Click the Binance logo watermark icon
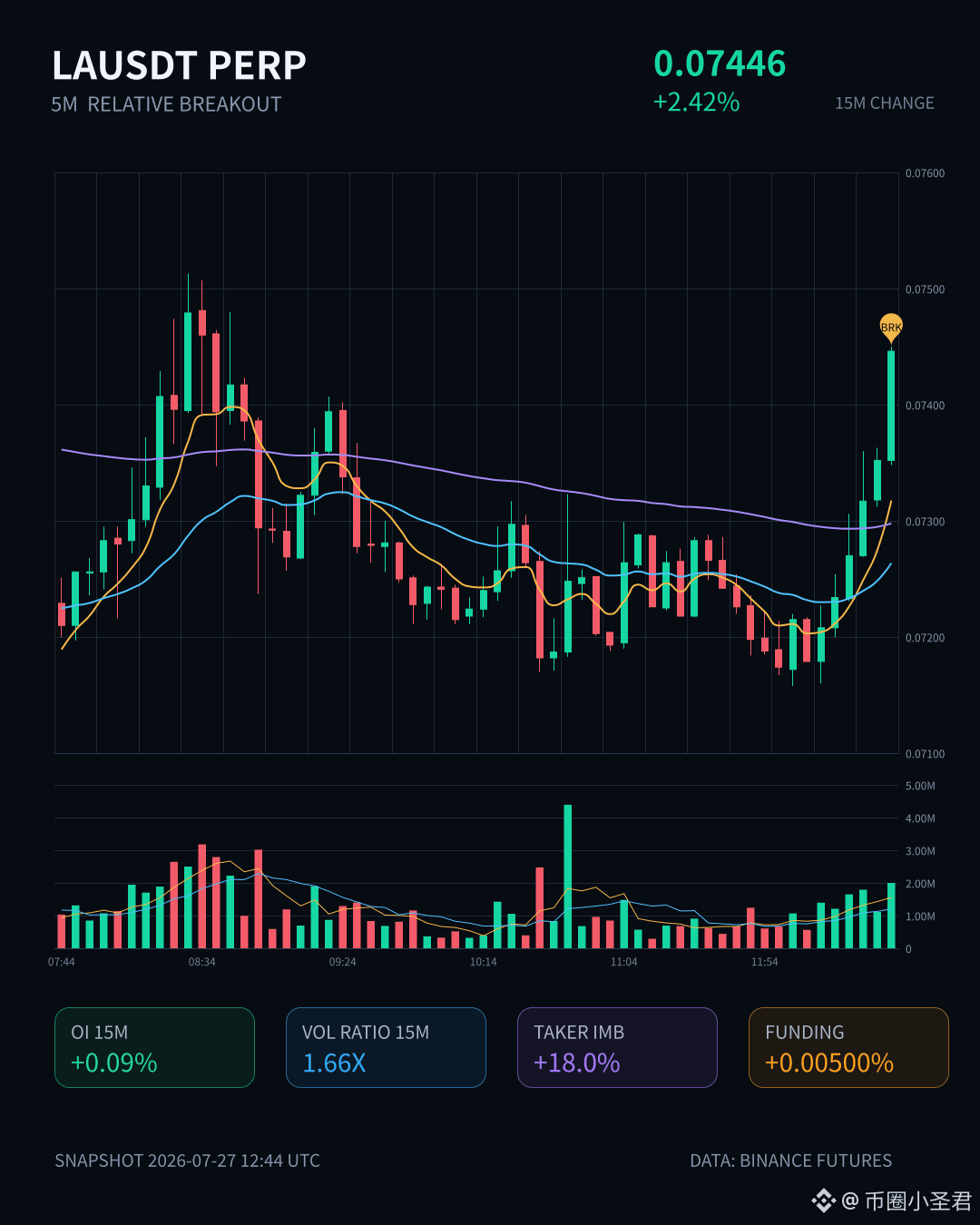This screenshot has height=1225, width=980. click(823, 1200)
